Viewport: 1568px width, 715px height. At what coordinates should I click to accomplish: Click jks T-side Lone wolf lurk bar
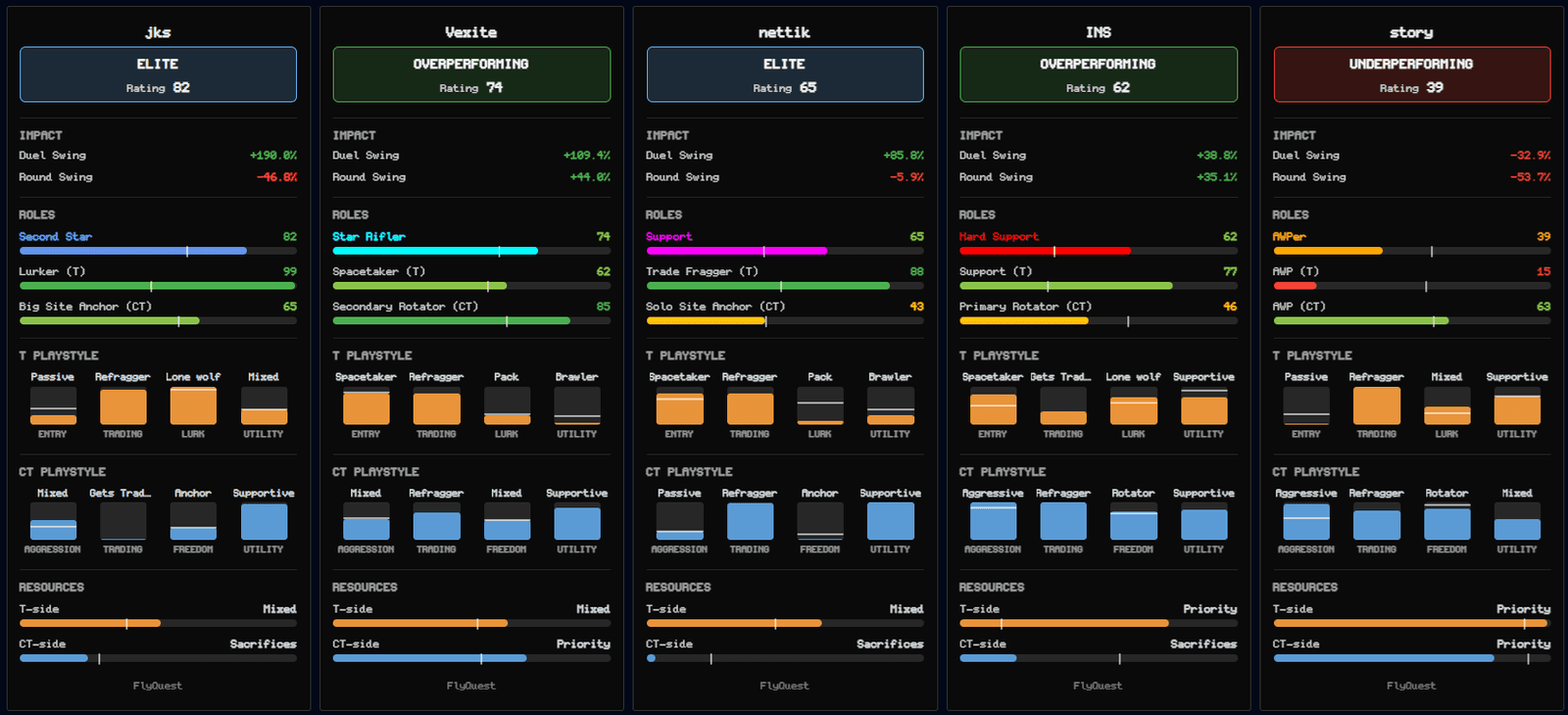click(x=193, y=405)
